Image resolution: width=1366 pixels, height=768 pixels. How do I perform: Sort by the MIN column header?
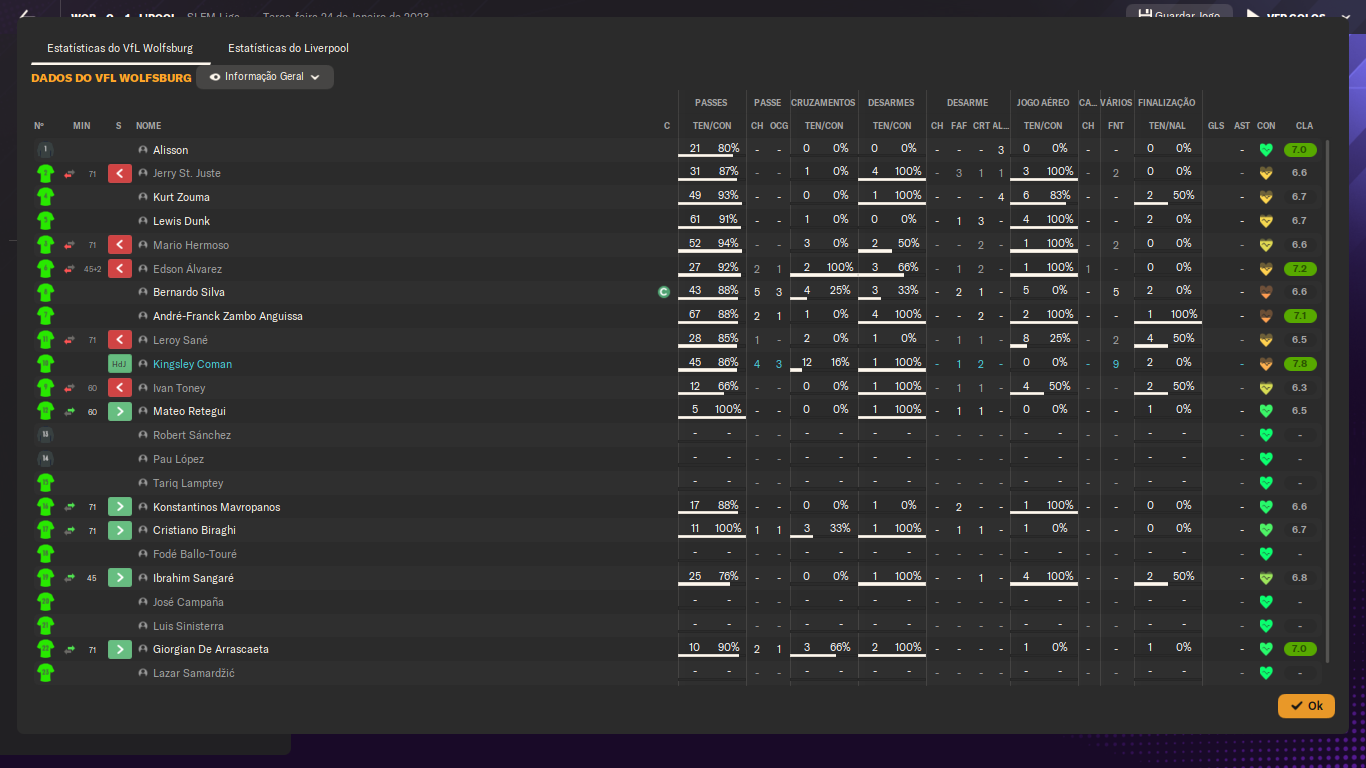pyautogui.click(x=82, y=126)
